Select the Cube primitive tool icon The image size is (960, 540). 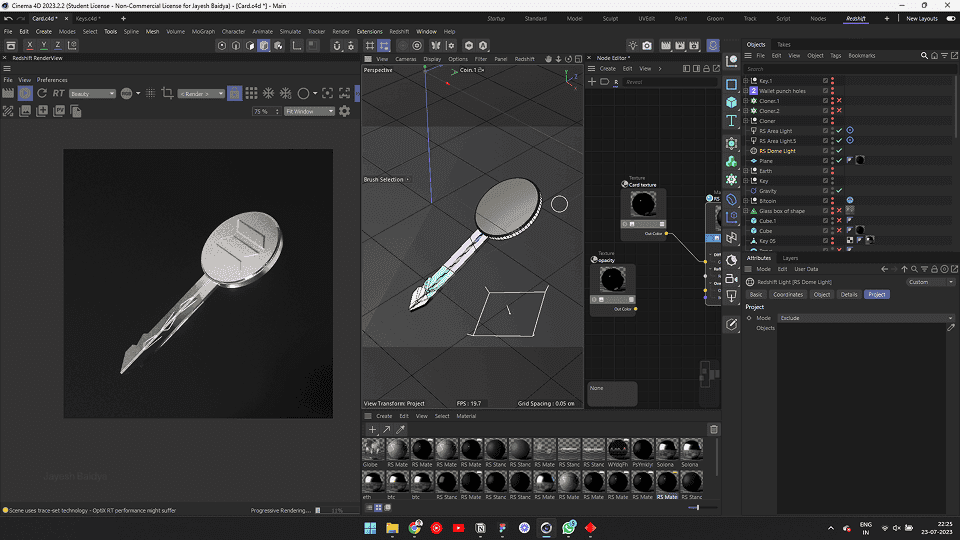[x=732, y=103]
